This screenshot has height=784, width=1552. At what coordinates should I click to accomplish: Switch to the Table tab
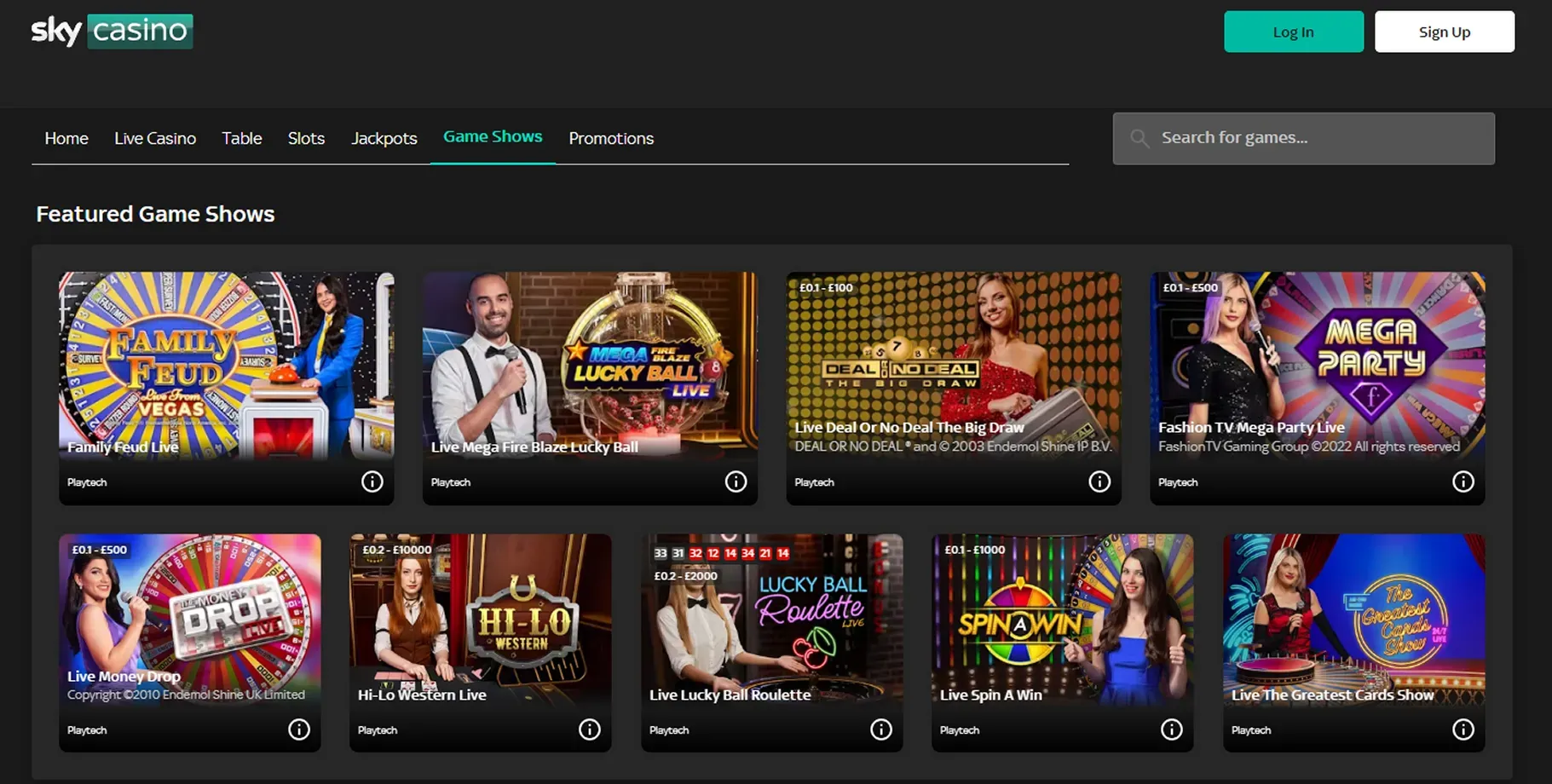tap(242, 138)
